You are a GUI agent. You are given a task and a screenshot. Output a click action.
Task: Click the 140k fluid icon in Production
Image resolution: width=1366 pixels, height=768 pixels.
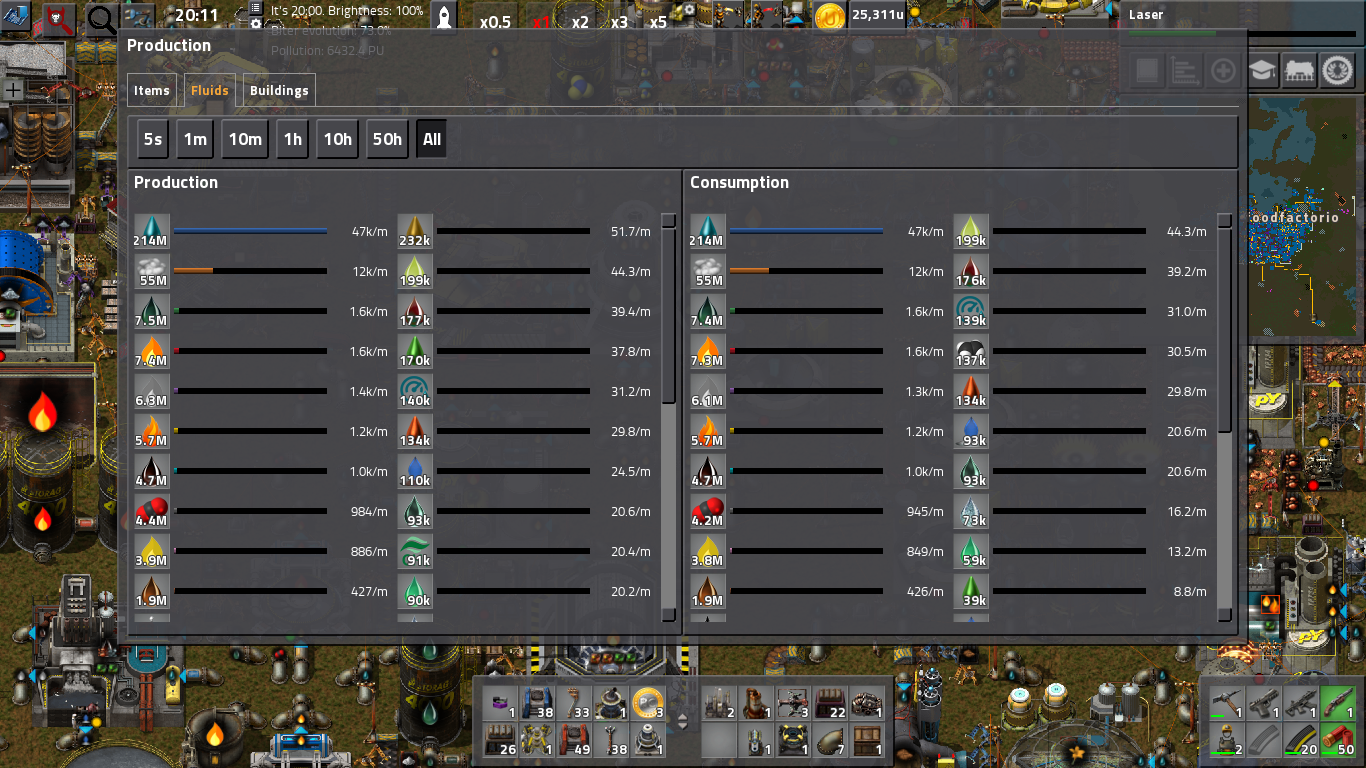415,391
